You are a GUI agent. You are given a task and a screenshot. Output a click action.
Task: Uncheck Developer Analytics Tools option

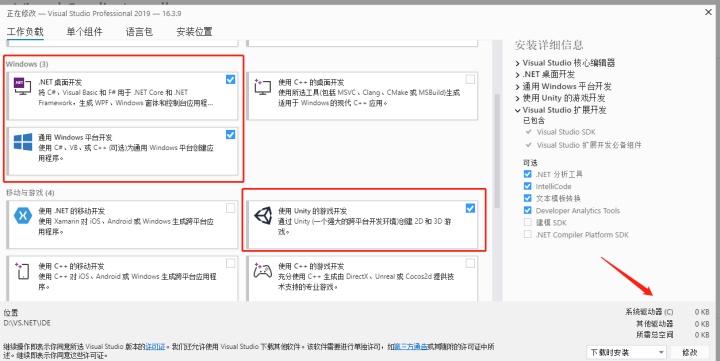coord(528,210)
